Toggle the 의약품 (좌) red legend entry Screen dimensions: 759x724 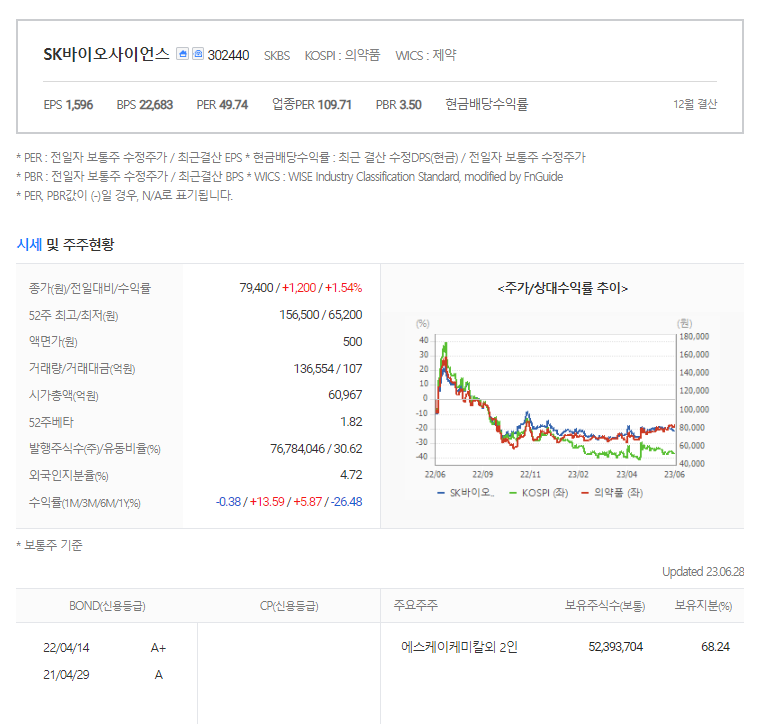[612, 493]
